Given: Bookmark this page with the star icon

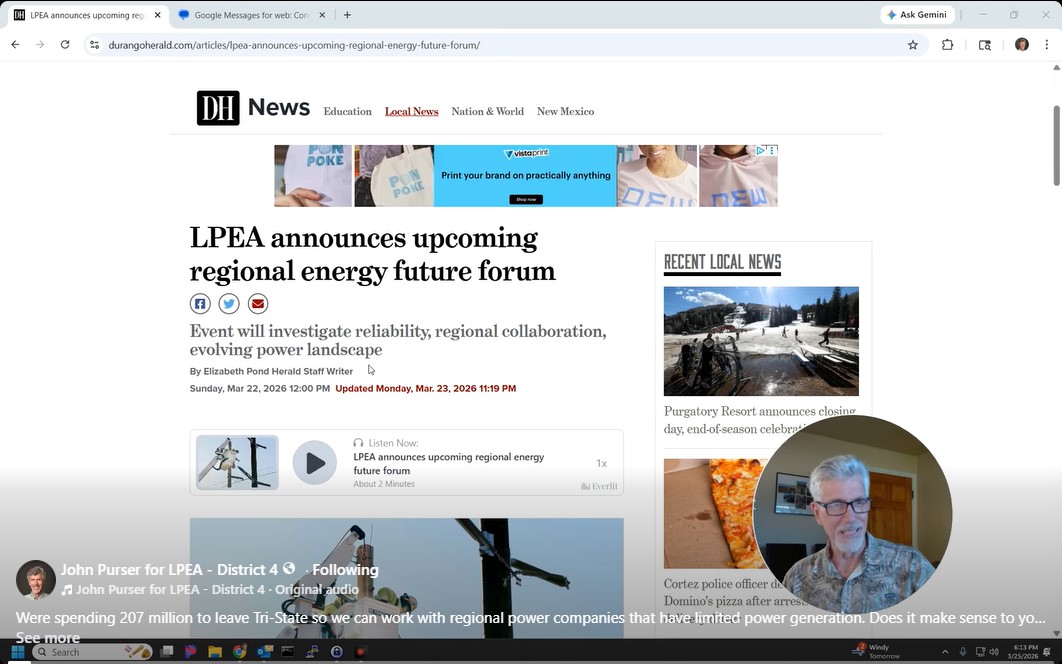Looking at the screenshot, I should 912,45.
